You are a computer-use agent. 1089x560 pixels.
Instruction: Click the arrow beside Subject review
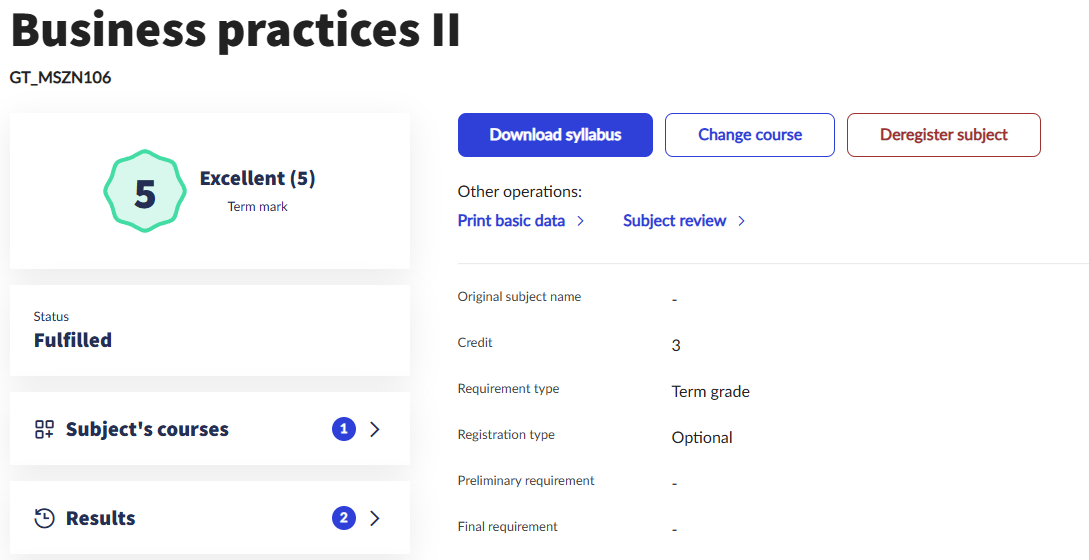(x=741, y=221)
